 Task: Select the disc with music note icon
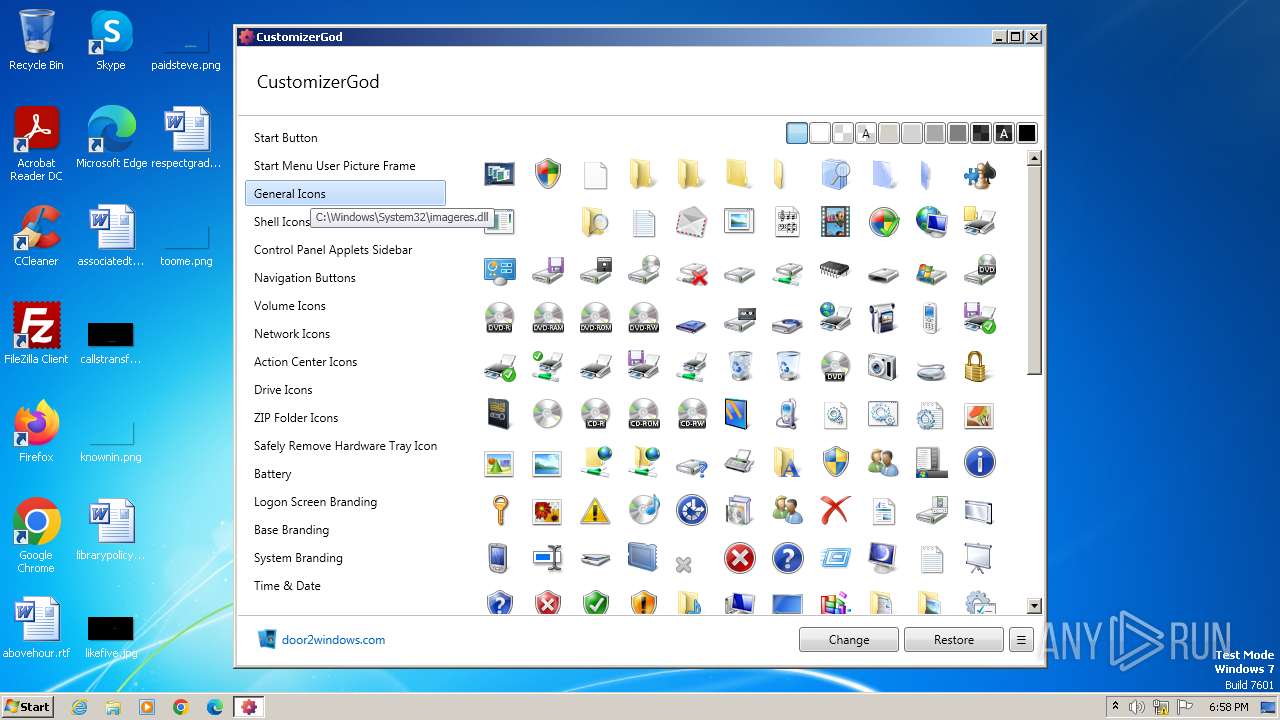point(643,510)
